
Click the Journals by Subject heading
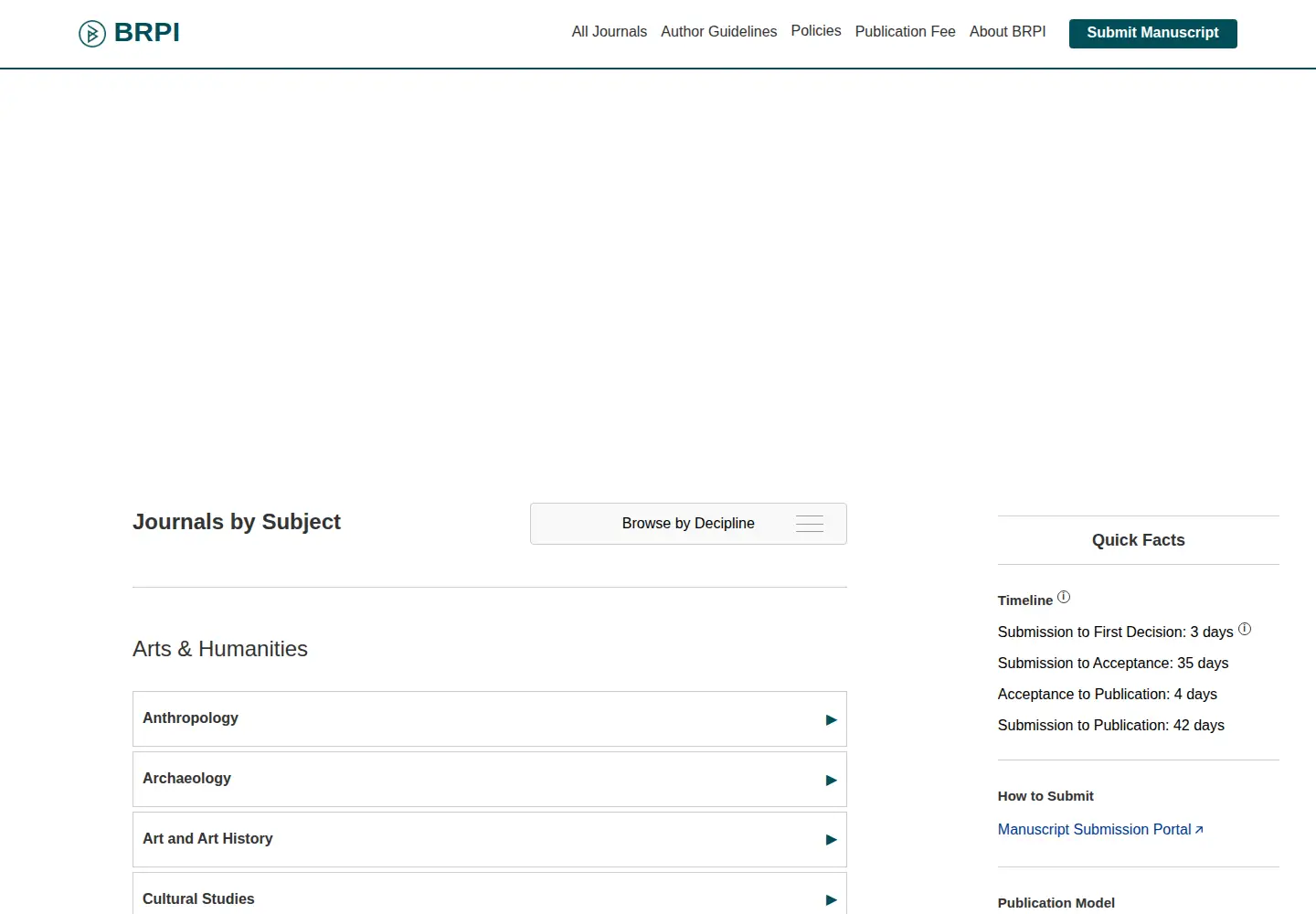click(237, 522)
